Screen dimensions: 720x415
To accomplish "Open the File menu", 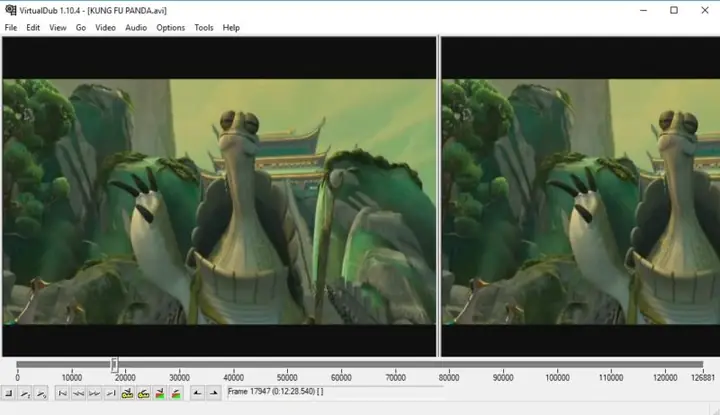I will click(x=11, y=28).
